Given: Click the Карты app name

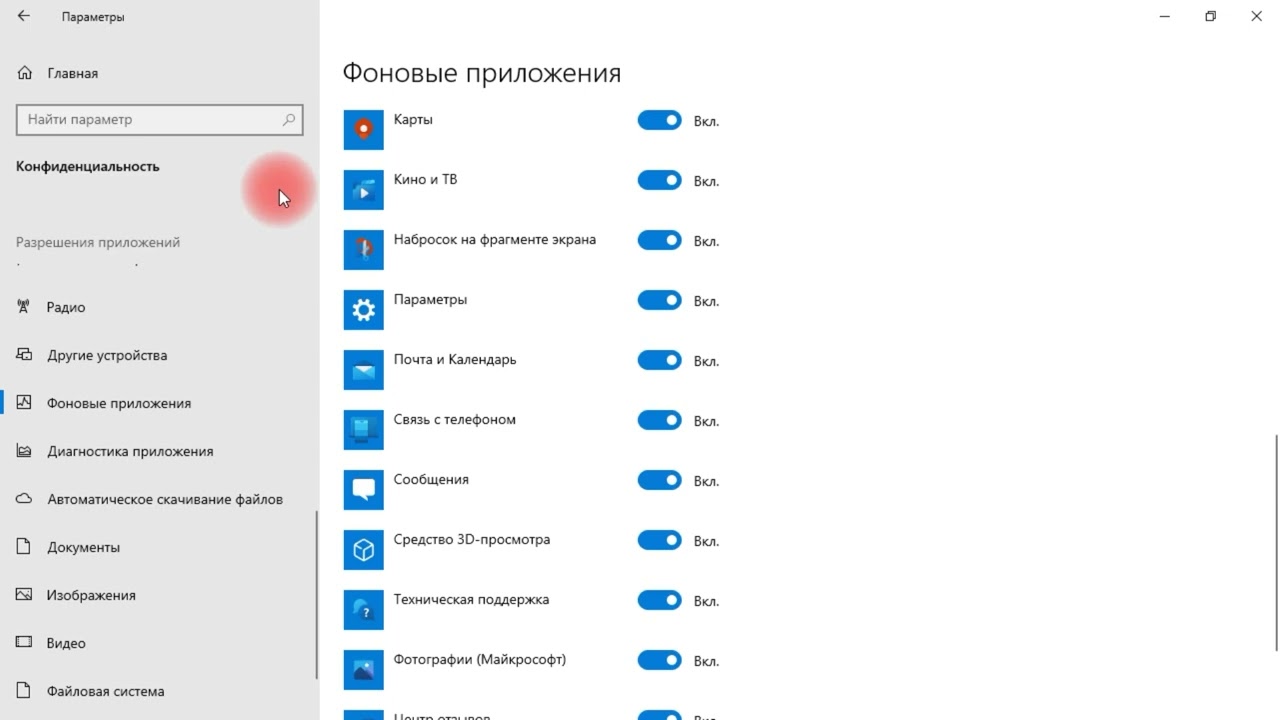Looking at the screenshot, I should click(x=413, y=119).
